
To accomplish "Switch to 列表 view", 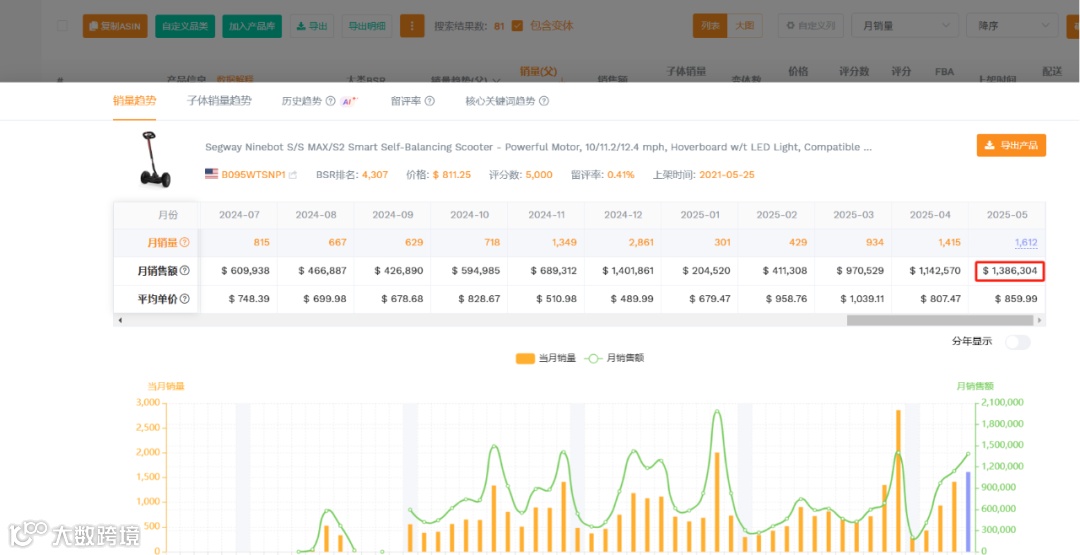I will (x=710, y=26).
